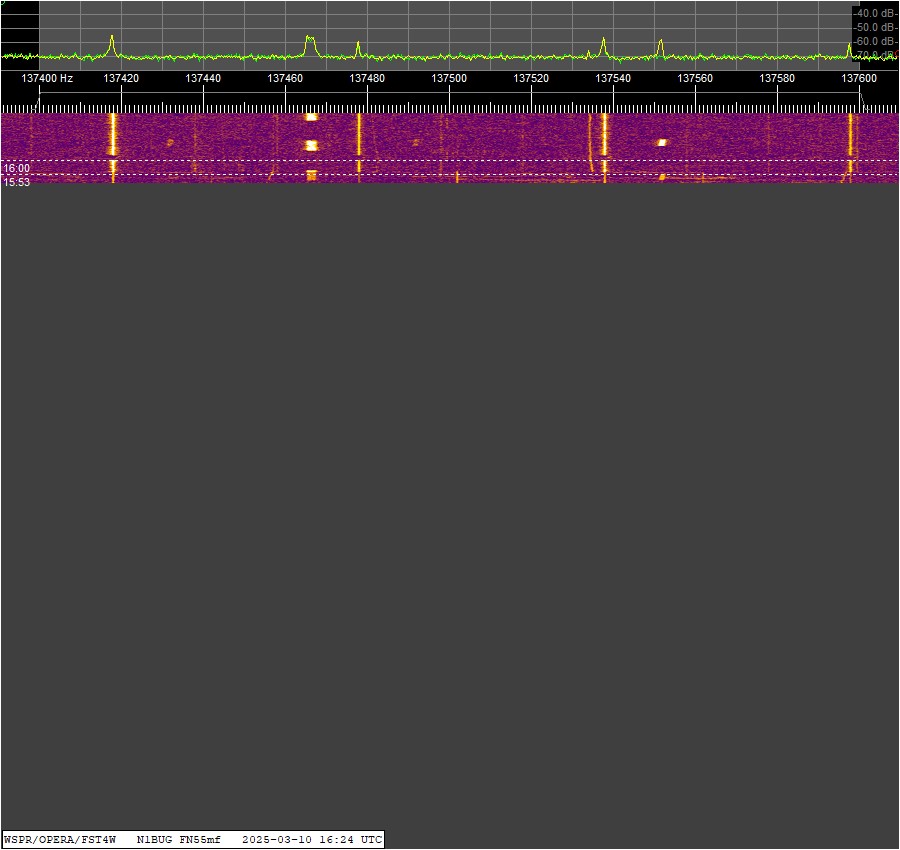Image resolution: width=900 pixels, height=850 pixels.
Task: Click the 137460 frequency scale label
Action: point(285,78)
